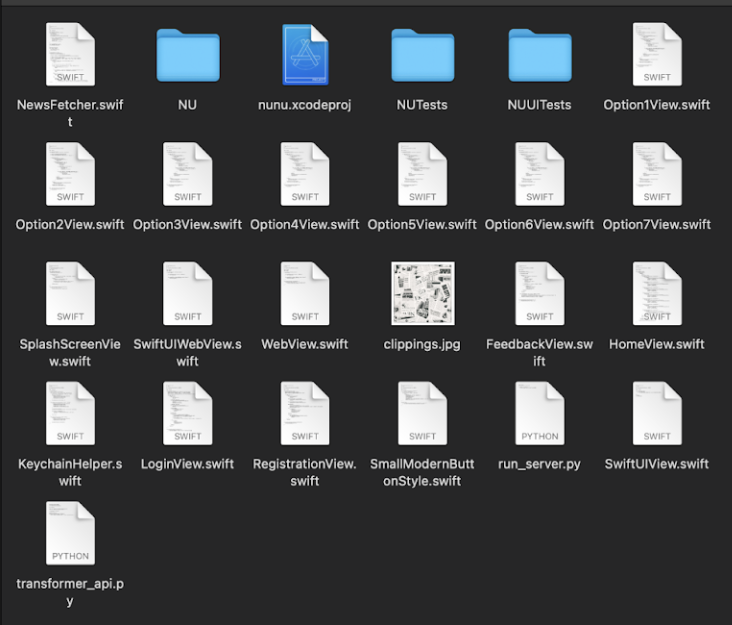Click the SplashScreenView.swift name label
The height and width of the screenshot is (625, 732).
point(70,352)
